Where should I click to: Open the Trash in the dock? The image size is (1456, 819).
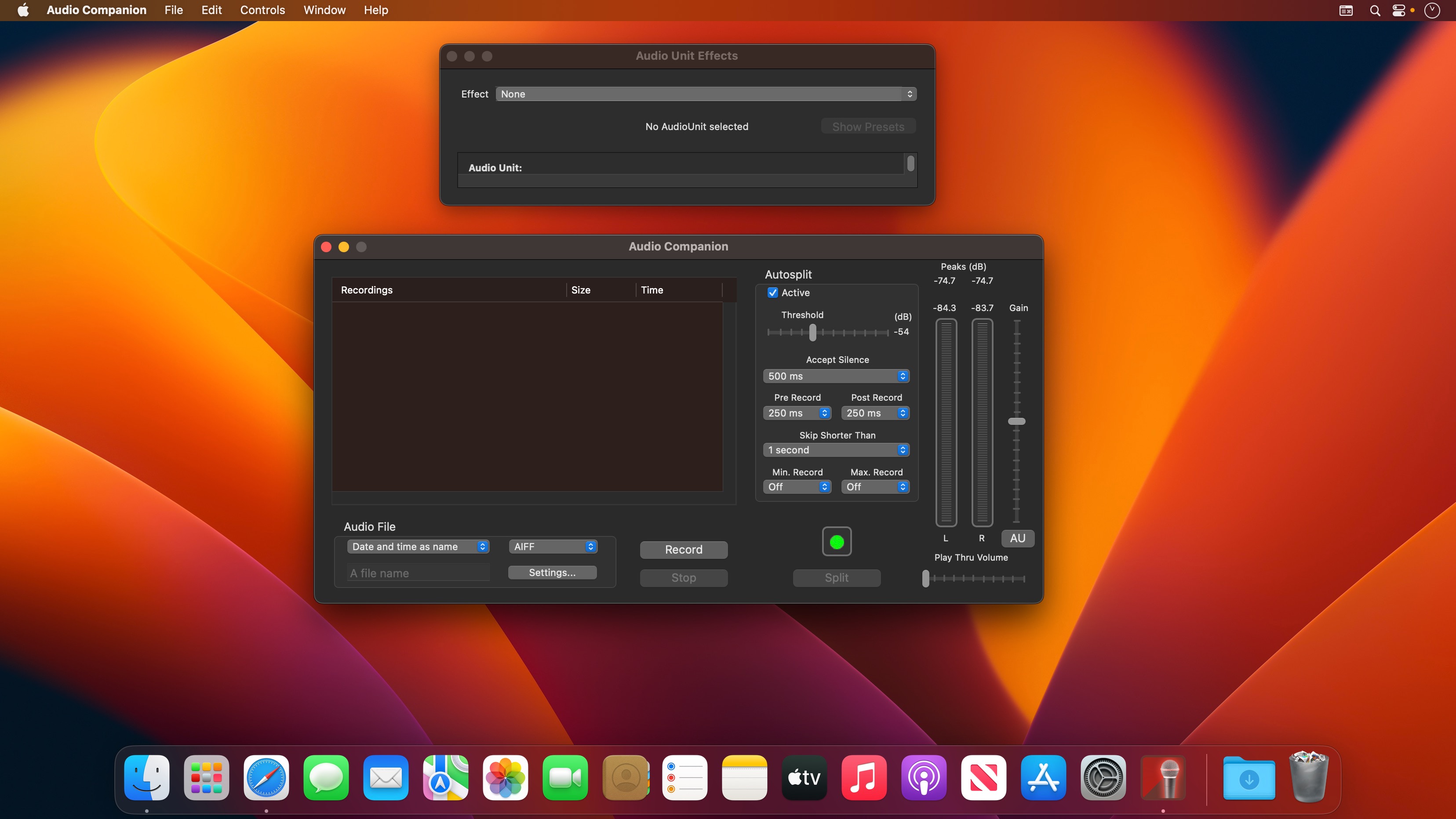(x=1309, y=777)
